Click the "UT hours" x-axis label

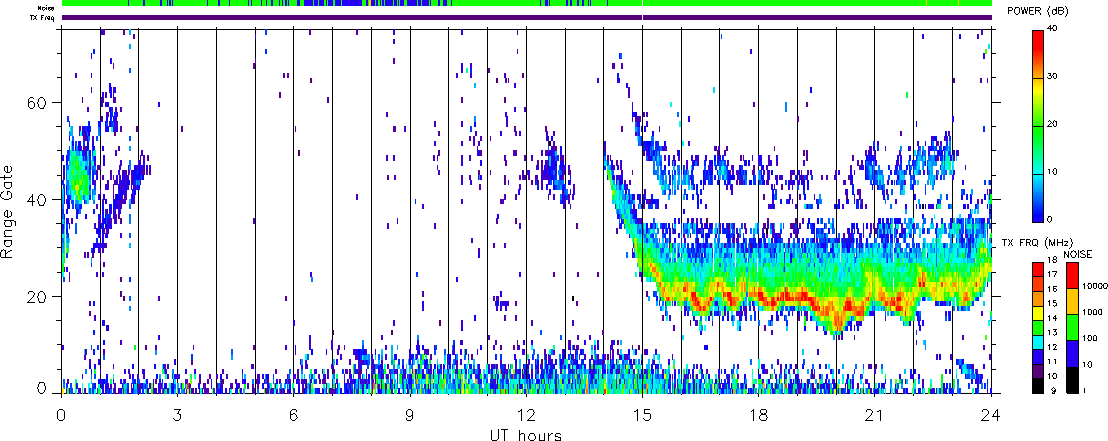coord(526,434)
